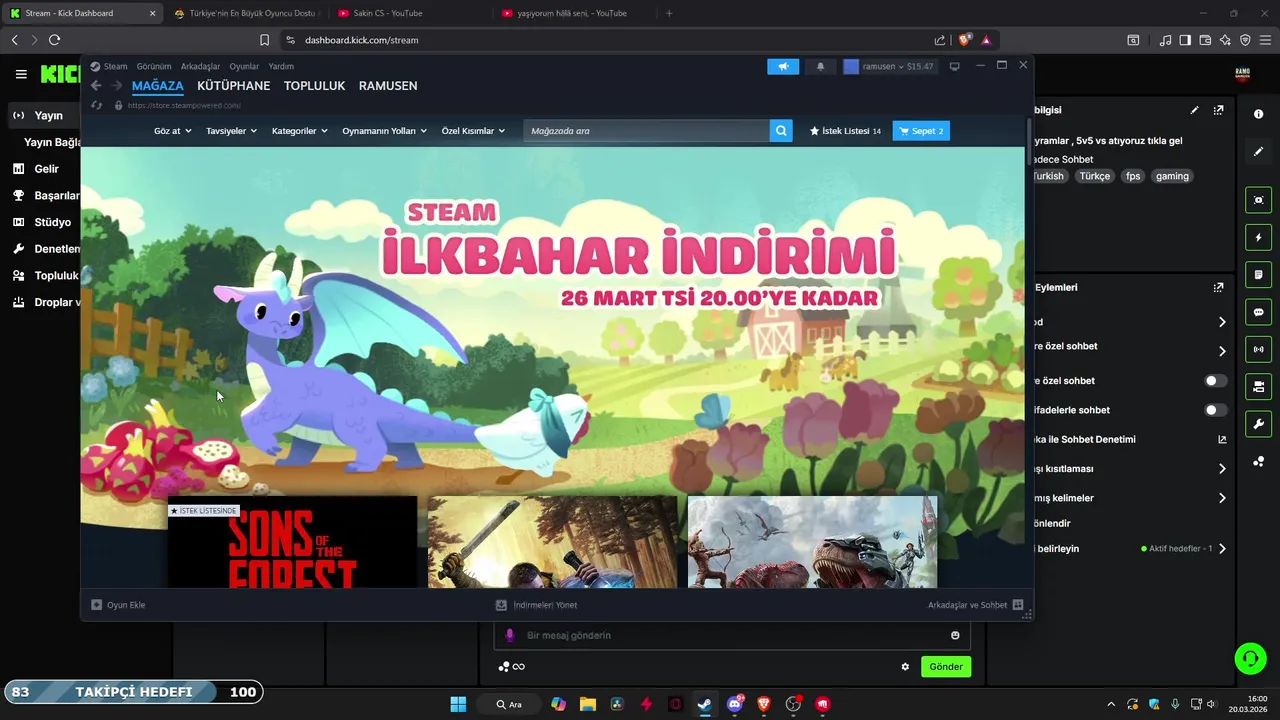Click the Gönder send button

click(946, 667)
